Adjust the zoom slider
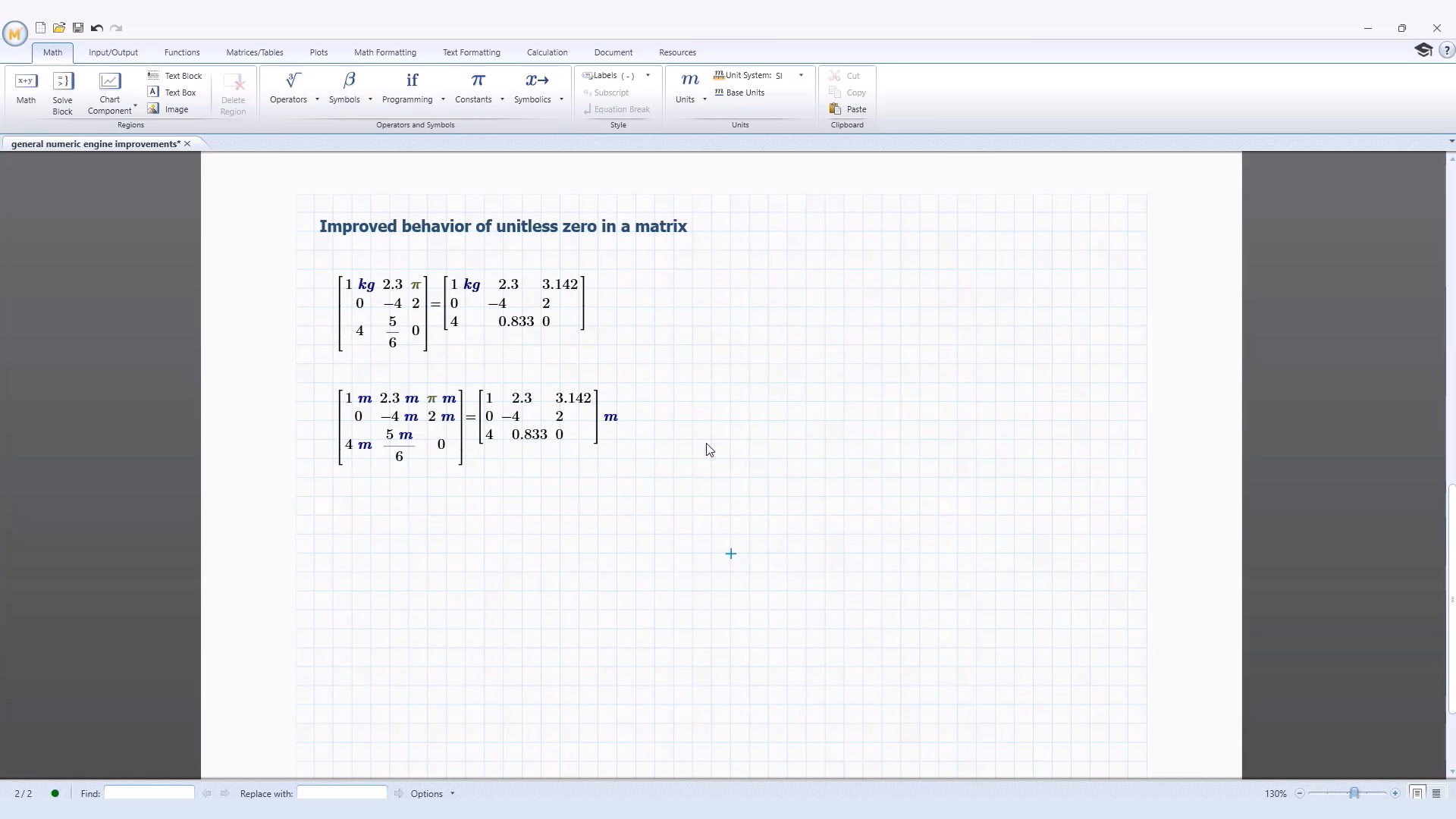This screenshot has height=819, width=1456. [1354, 792]
